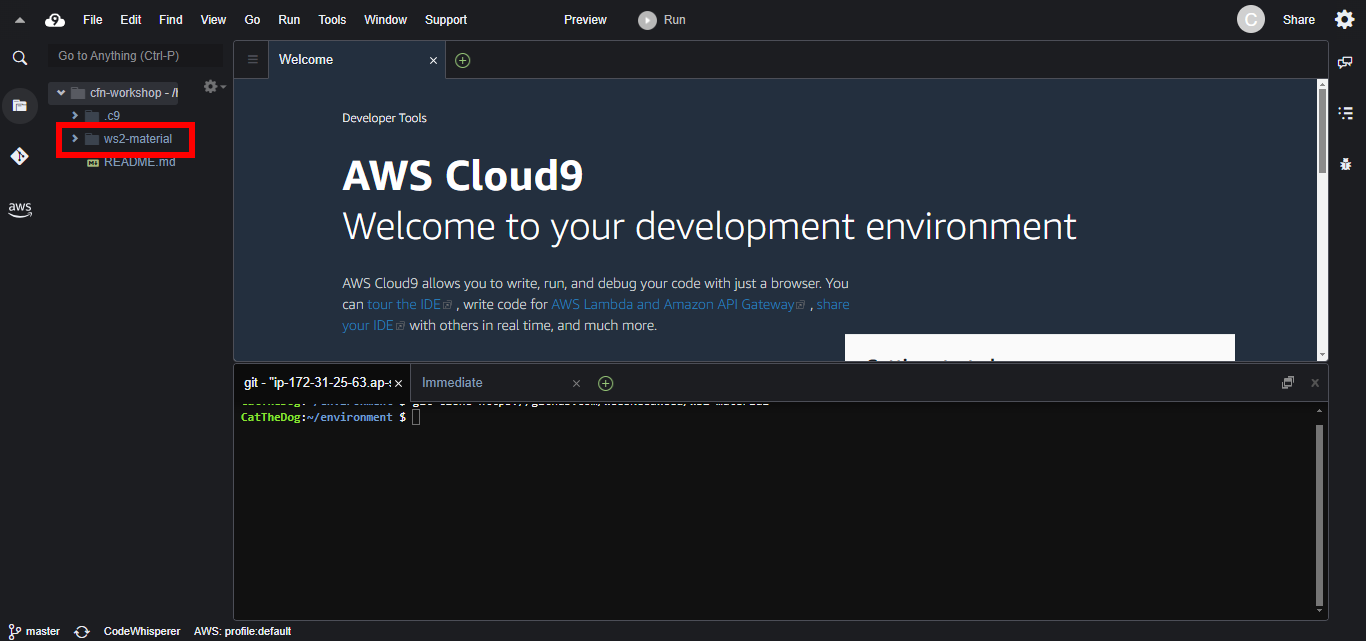The height and width of the screenshot is (641, 1366).
Task: Open the Debugger bug icon panel
Action: pos(1345,164)
